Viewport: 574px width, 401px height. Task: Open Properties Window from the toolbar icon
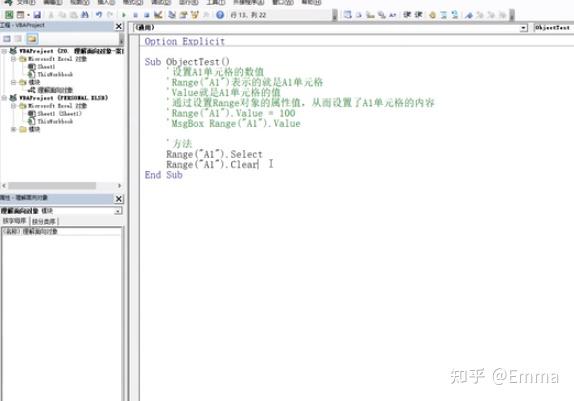(183, 15)
